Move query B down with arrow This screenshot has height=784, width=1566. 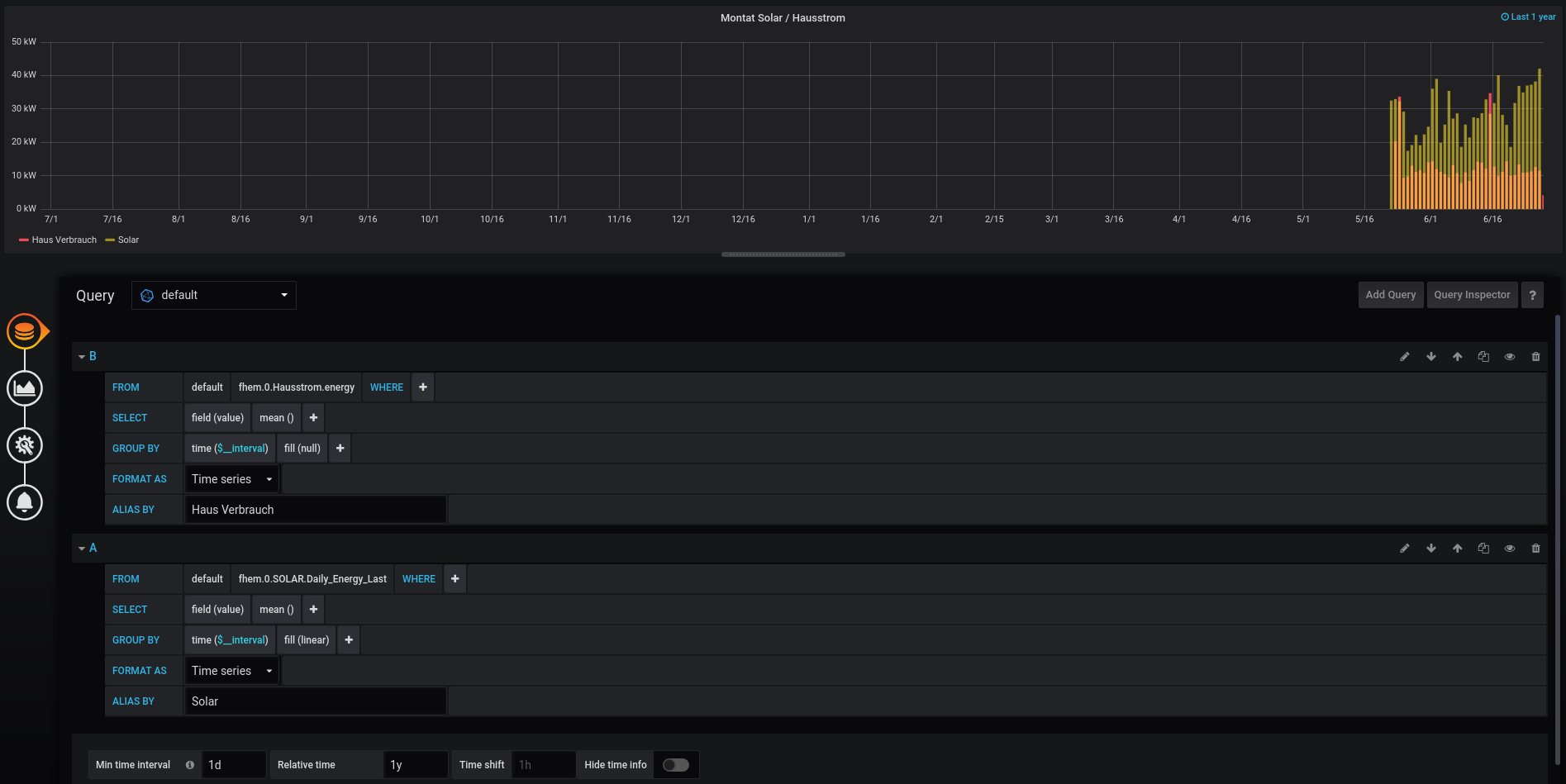point(1430,357)
